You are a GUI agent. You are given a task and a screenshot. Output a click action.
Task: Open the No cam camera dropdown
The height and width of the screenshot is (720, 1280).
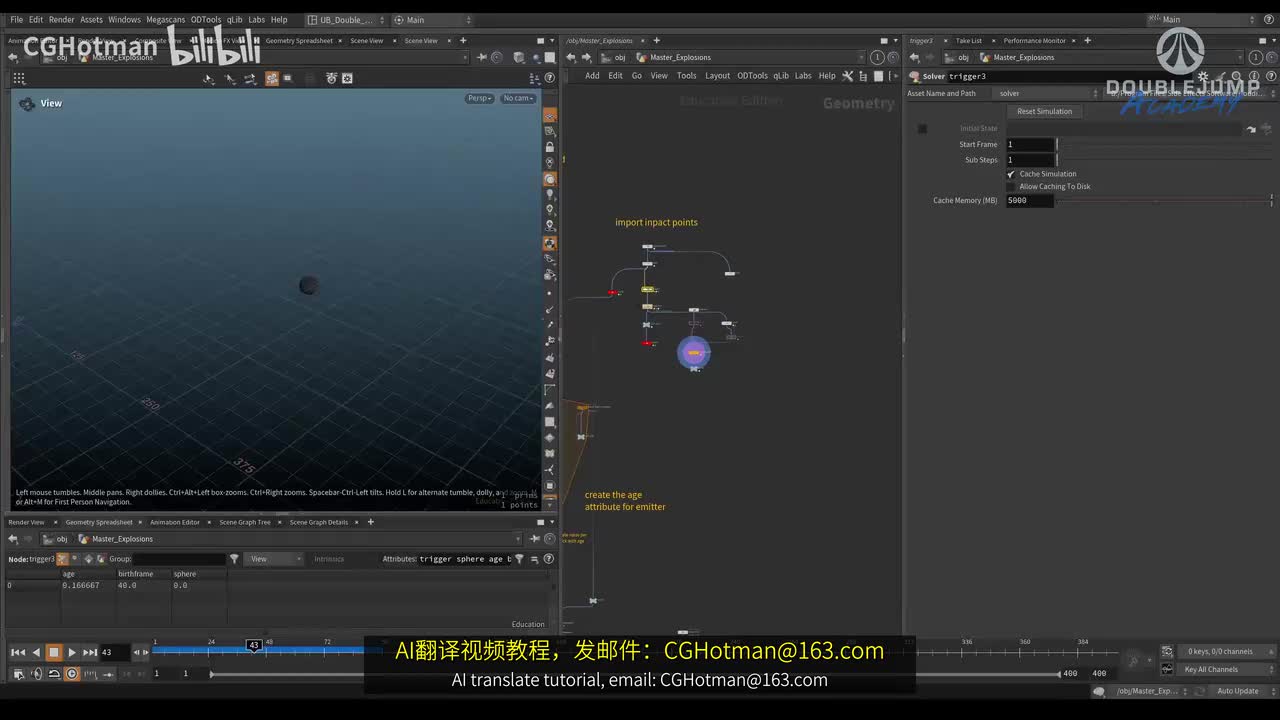(x=518, y=98)
